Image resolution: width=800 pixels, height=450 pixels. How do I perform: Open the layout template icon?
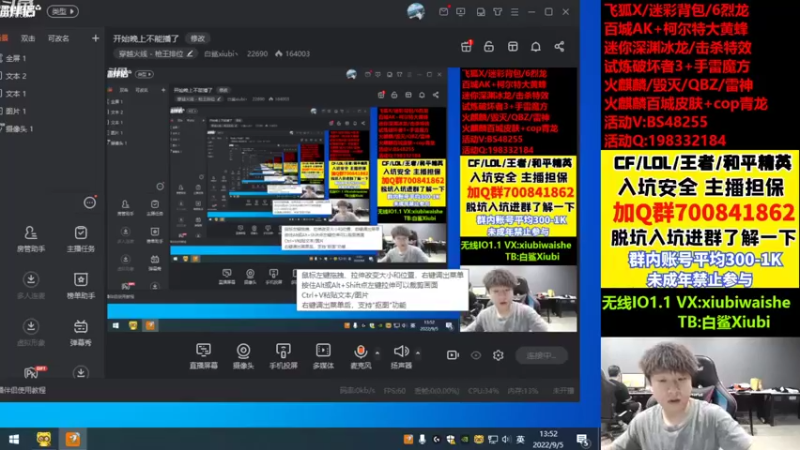[x=513, y=46]
